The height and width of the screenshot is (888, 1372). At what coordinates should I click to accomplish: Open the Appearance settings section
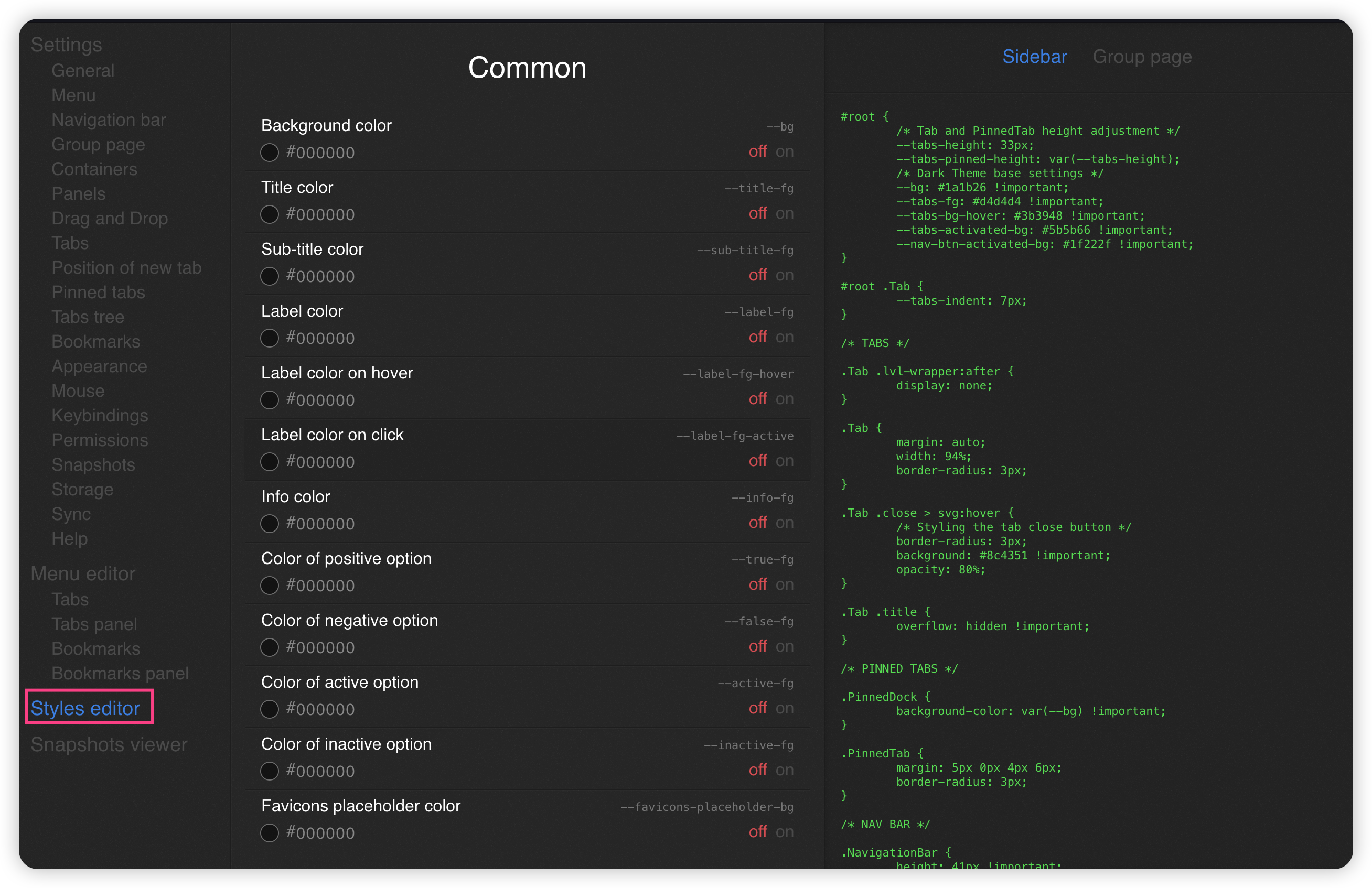coord(99,366)
